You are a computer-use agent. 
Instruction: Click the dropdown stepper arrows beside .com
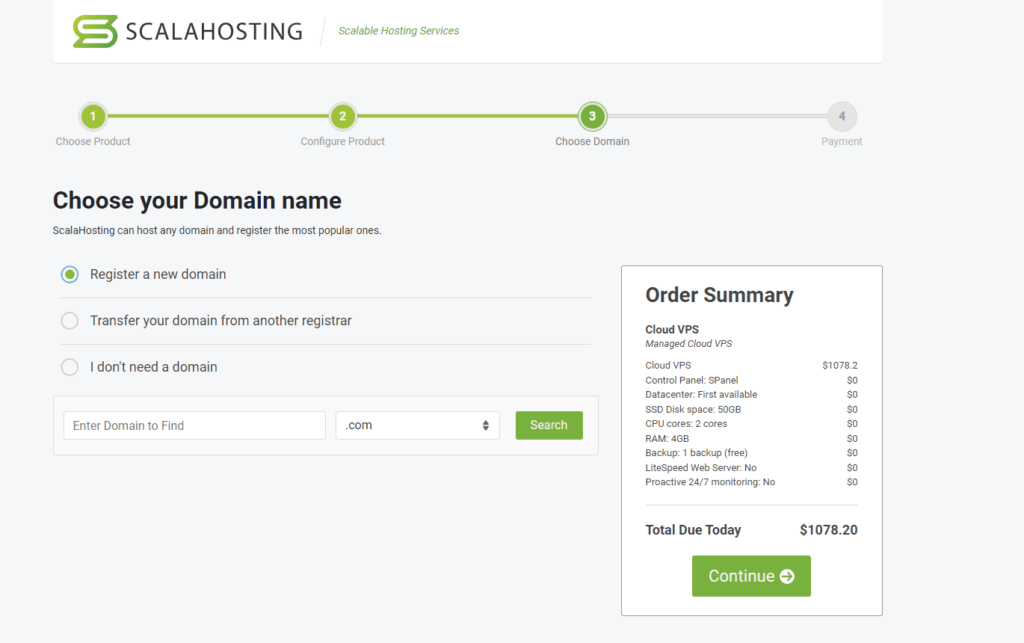click(x=487, y=425)
